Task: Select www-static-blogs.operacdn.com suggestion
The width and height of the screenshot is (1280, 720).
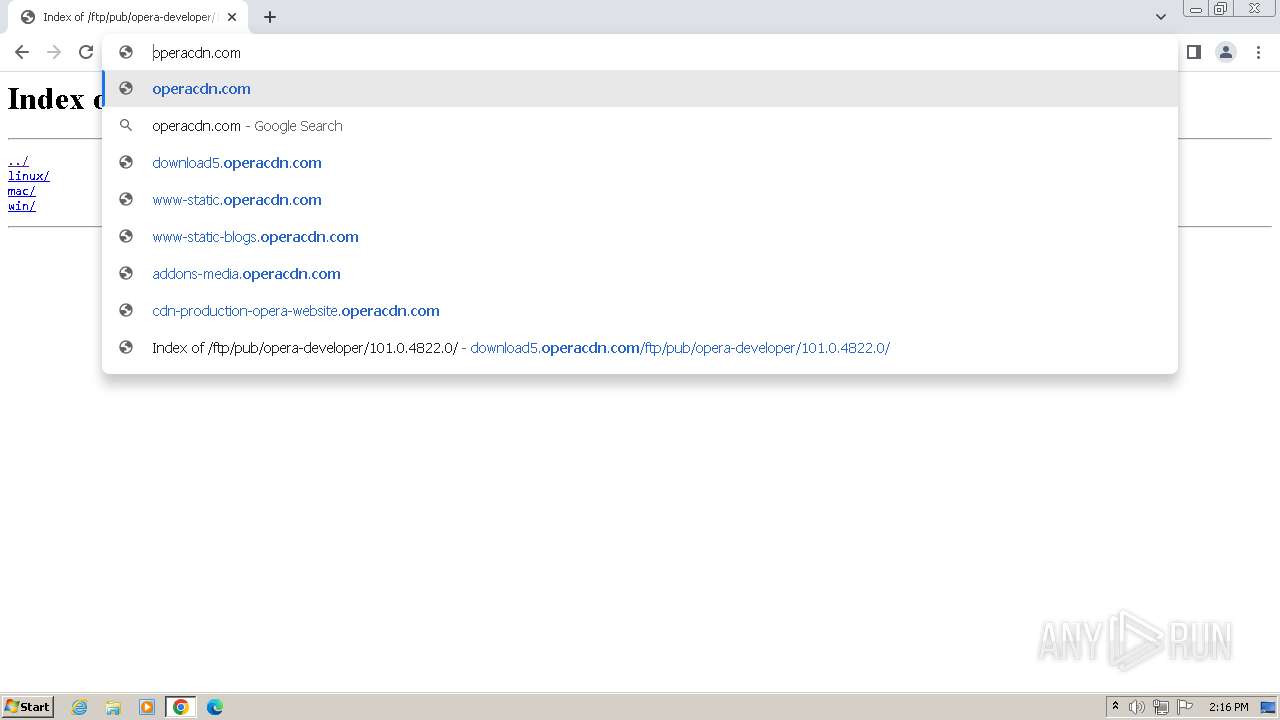Action: point(640,237)
